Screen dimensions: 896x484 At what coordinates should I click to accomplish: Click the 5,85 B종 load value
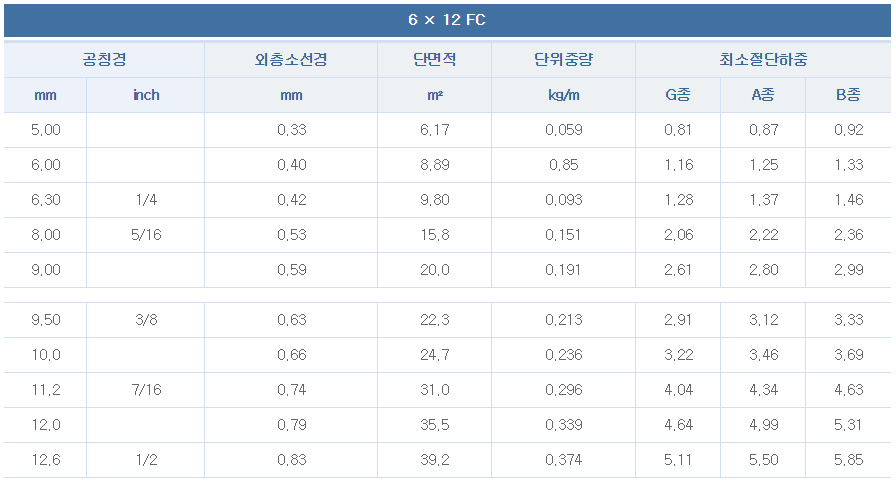[848, 460]
